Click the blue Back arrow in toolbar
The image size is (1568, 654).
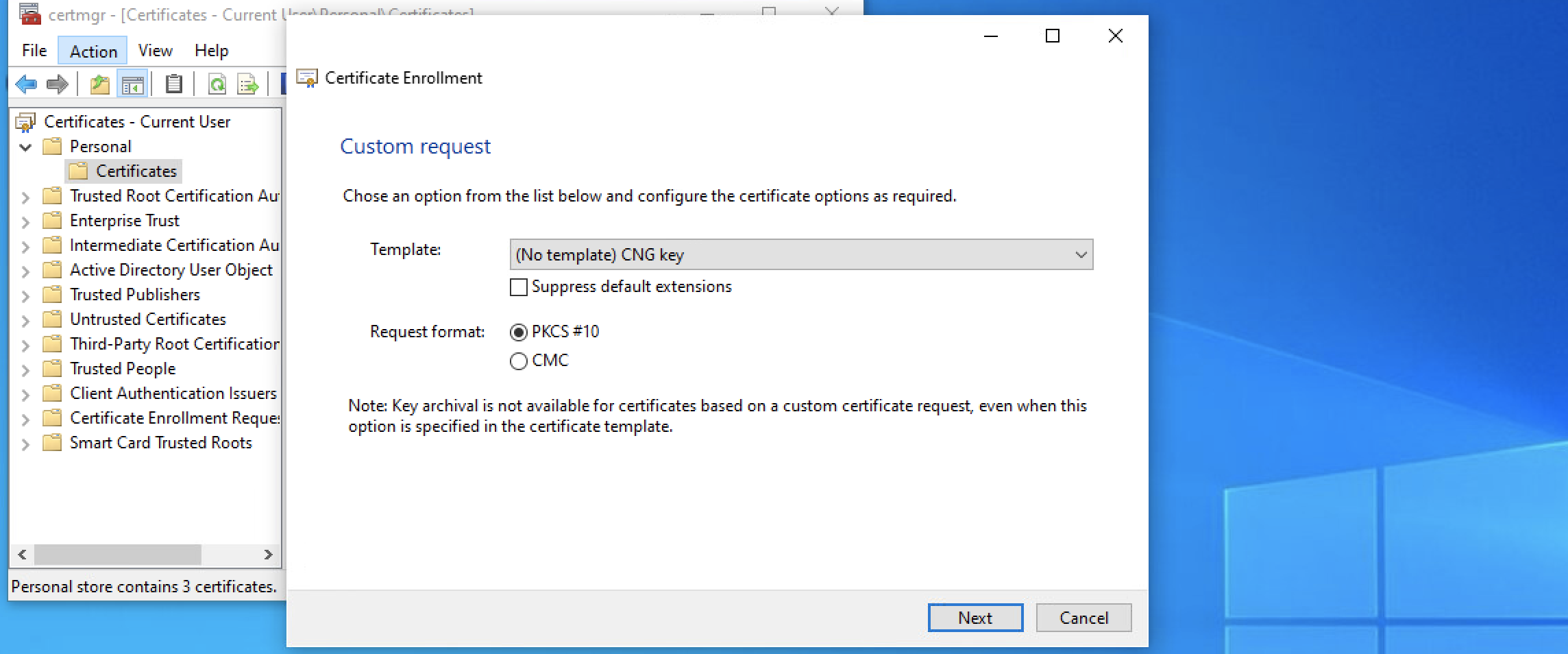coord(26,84)
